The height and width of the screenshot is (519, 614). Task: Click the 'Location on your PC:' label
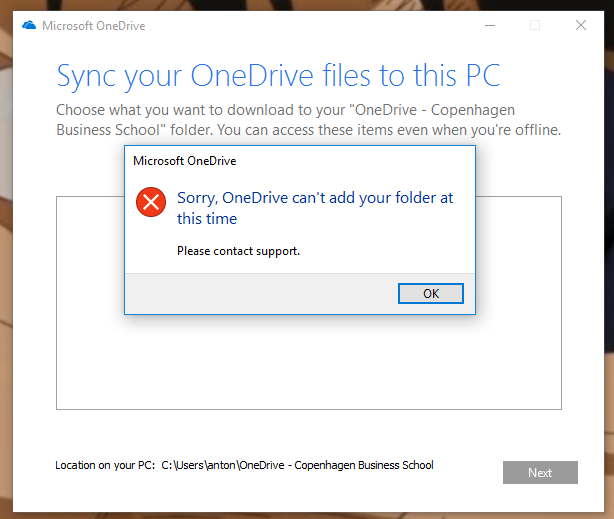click(x=105, y=465)
